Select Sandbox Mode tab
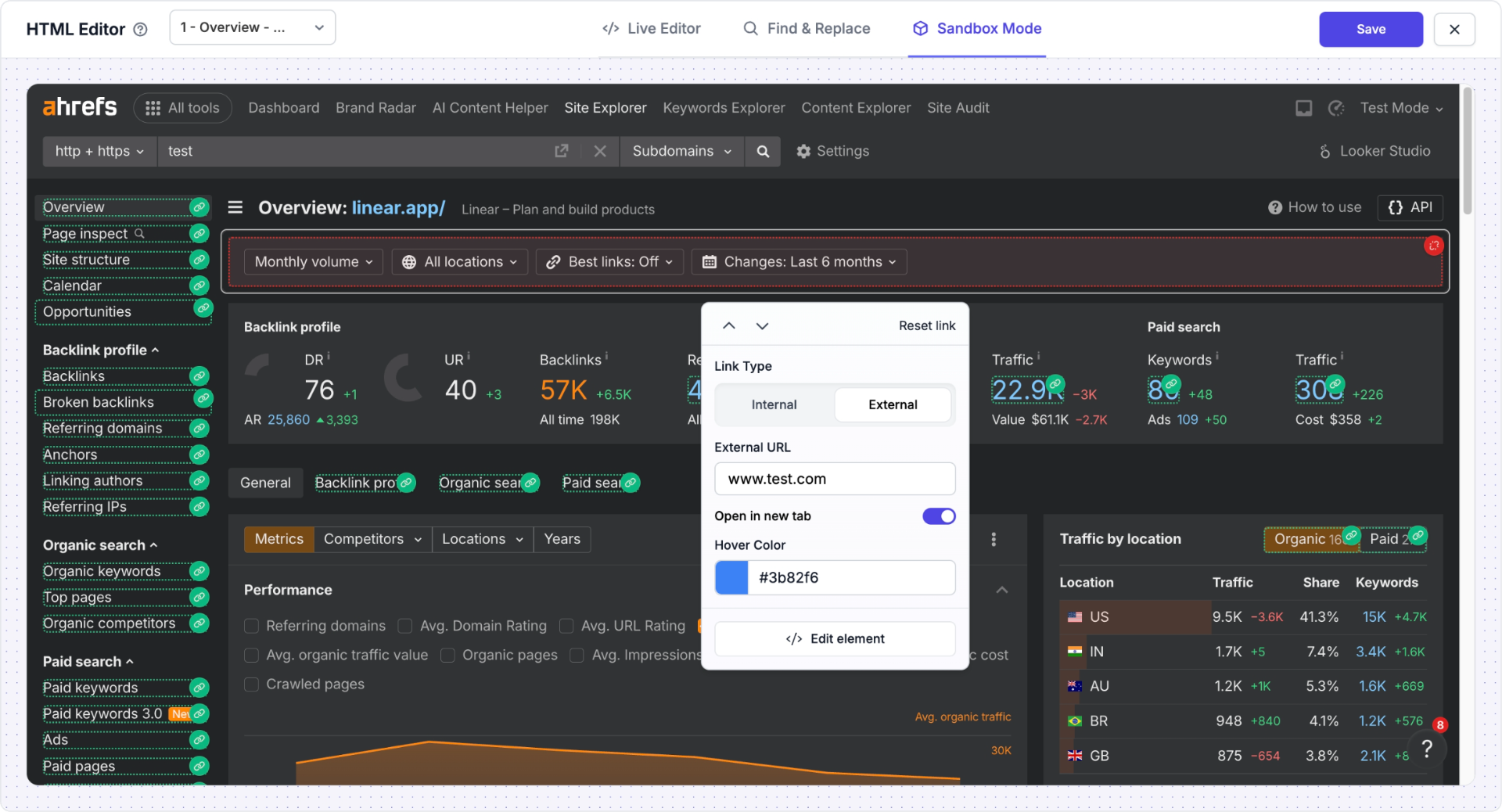The image size is (1502, 812). tap(976, 29)
